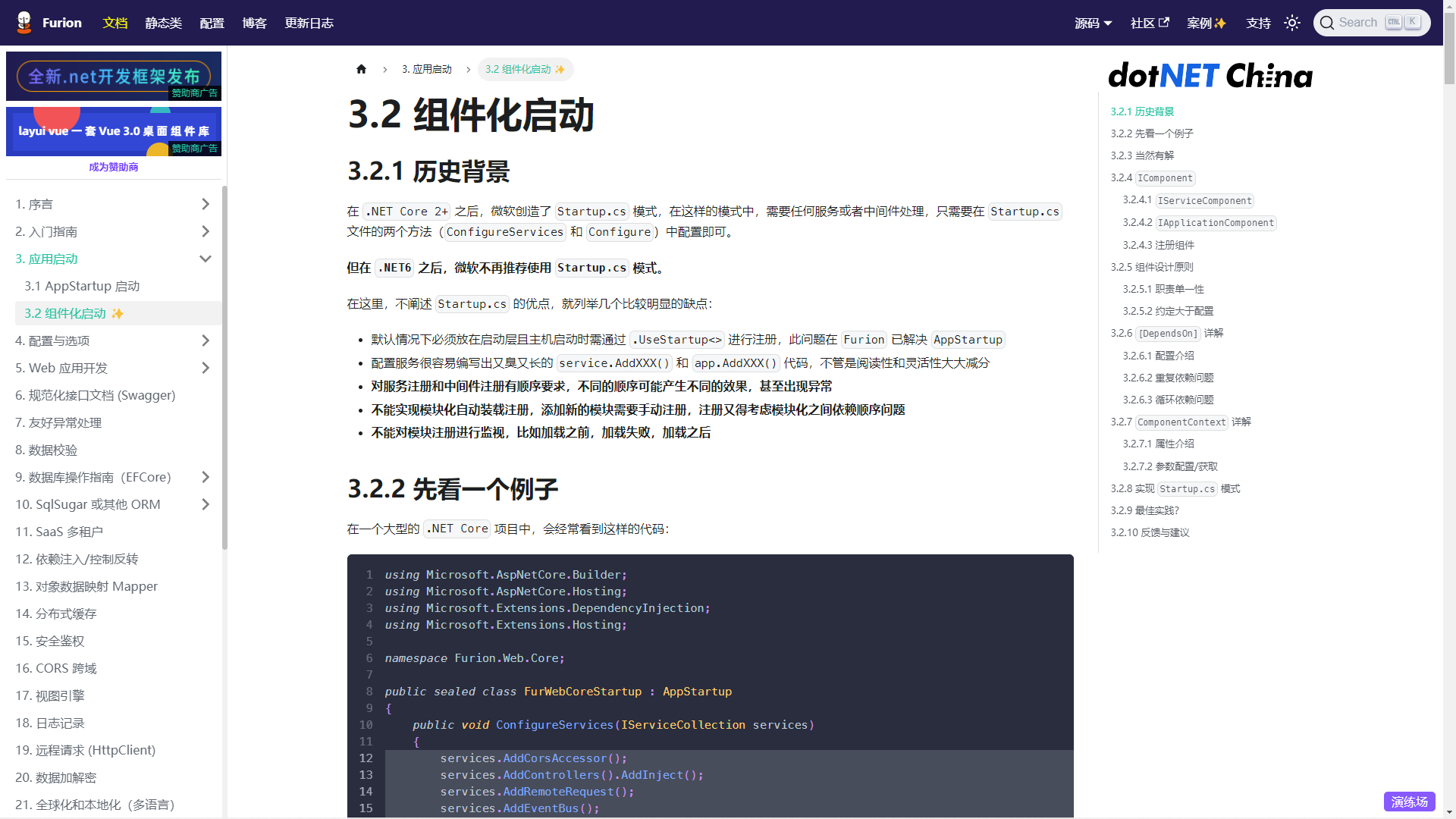The height and width of the screenshot is (819, 1456).
Task: Jump to 3.2.6 [DependsOn] 详解 in TOC
Action: [1167, 333]
